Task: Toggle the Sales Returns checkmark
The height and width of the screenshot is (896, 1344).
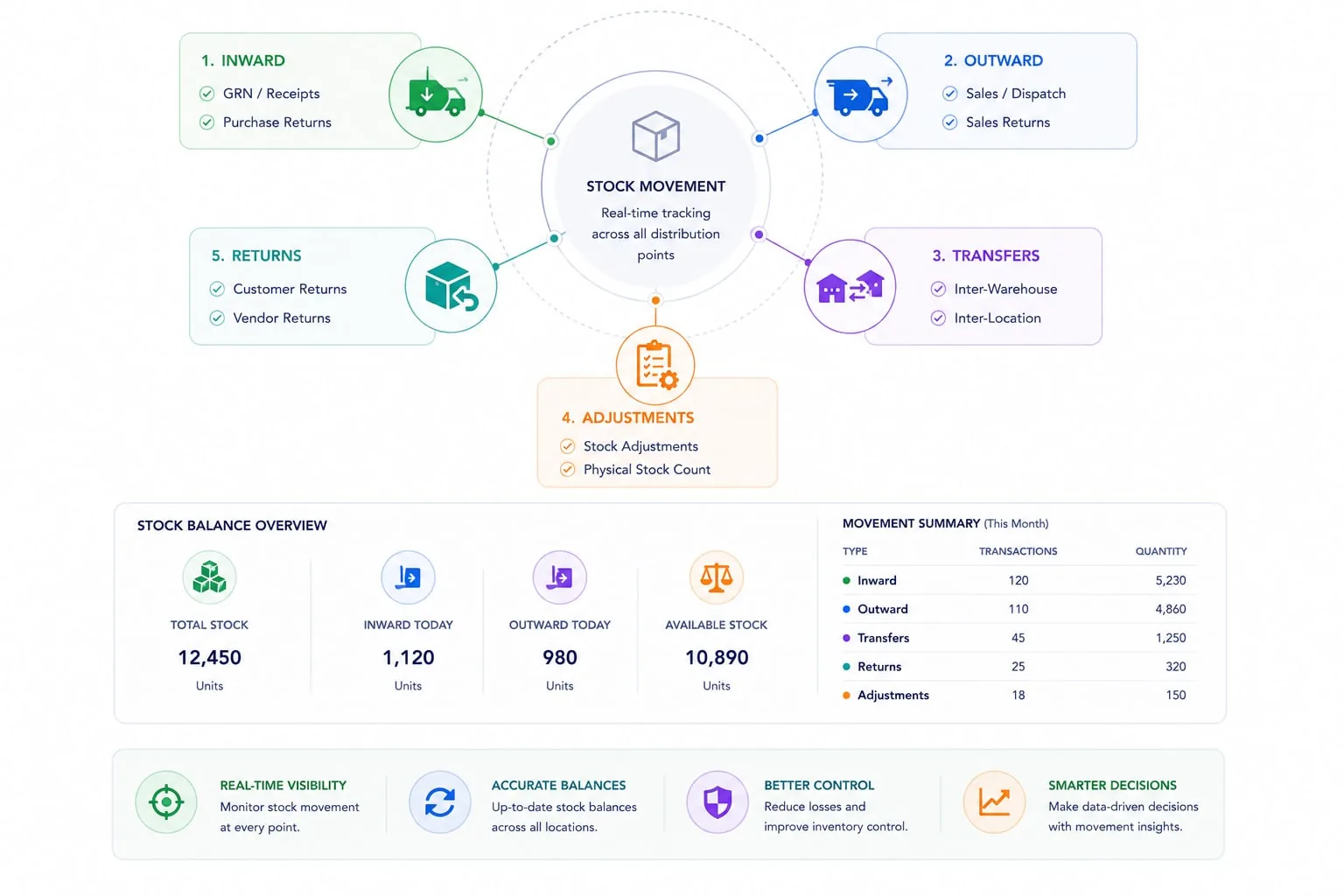Action: [950, 122]
